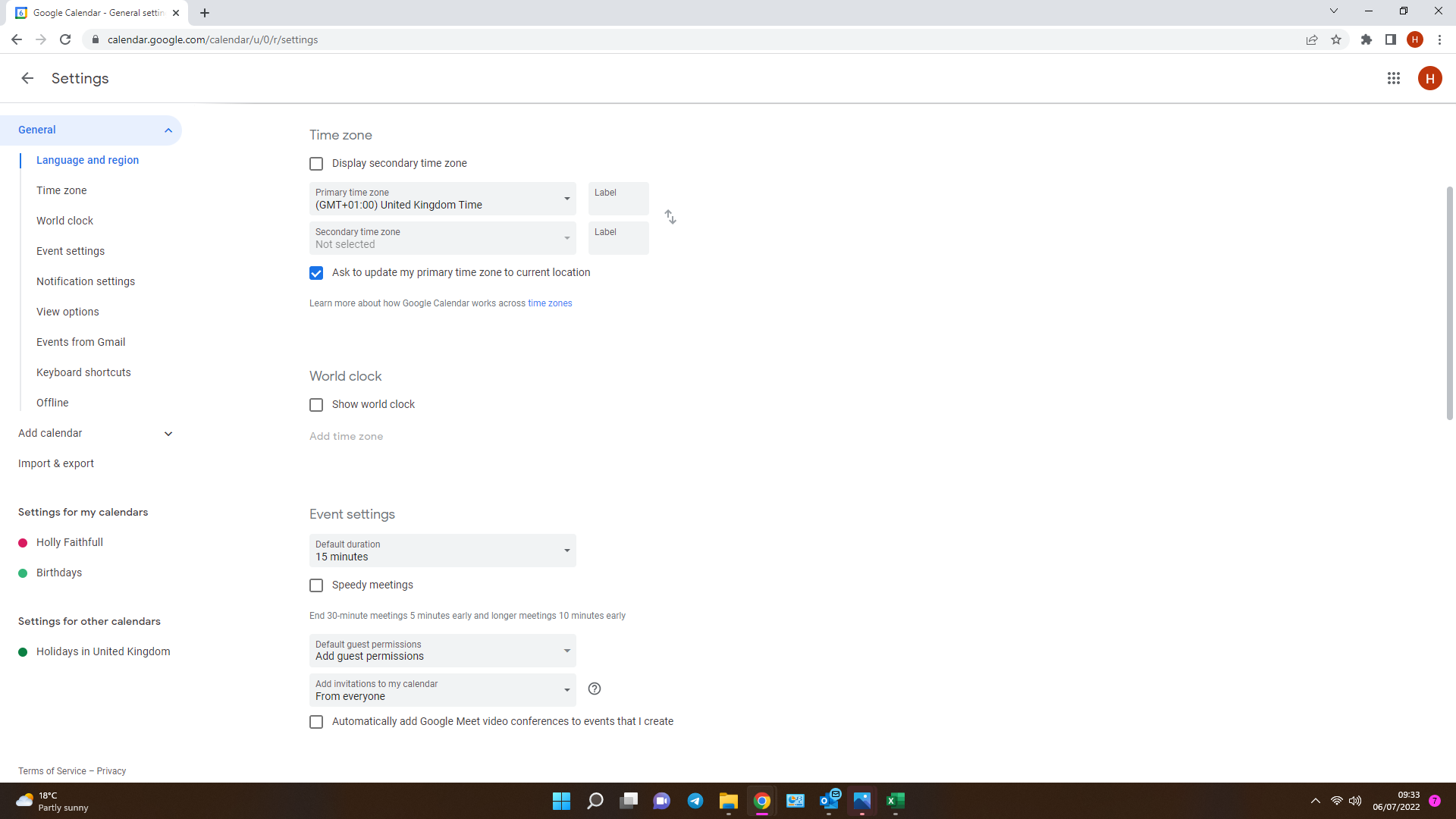Open help for invitations setting
Viewport: 1456px width, 819px height.
click(x=595, y=689)
